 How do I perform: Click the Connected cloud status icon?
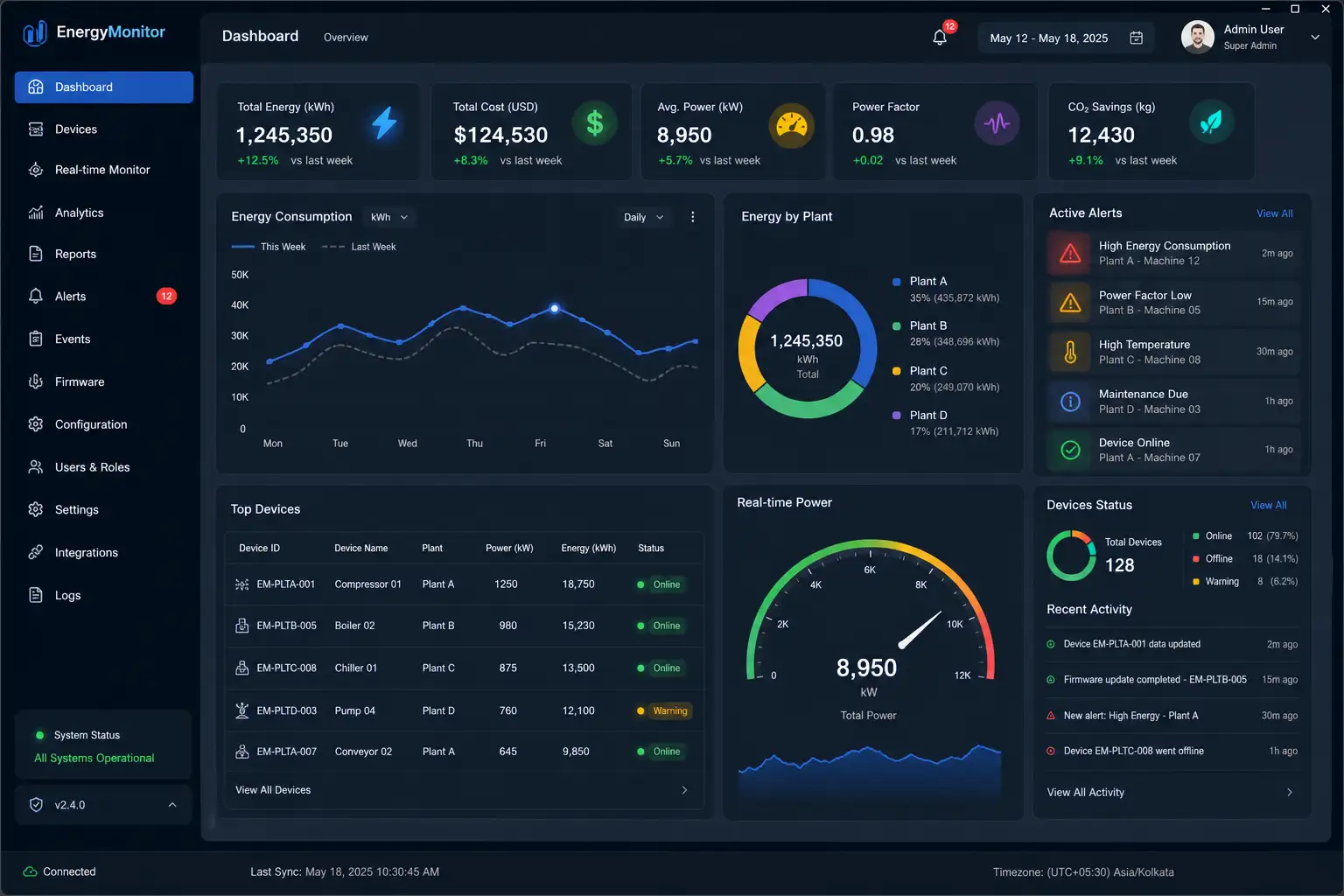[x=30, y=871]
